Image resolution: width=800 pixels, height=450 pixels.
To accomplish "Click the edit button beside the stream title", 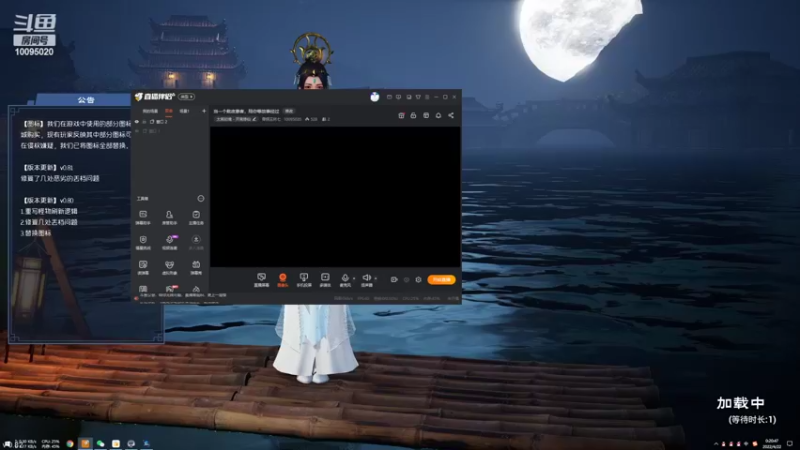I will [289, 111].
